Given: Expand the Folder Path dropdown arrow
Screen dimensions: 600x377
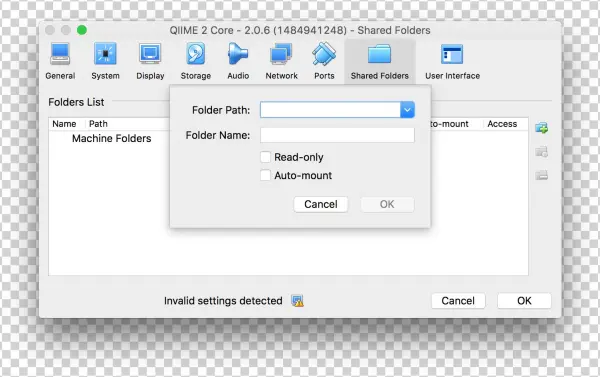Looking at the screenshot, I should coord(408,110).
